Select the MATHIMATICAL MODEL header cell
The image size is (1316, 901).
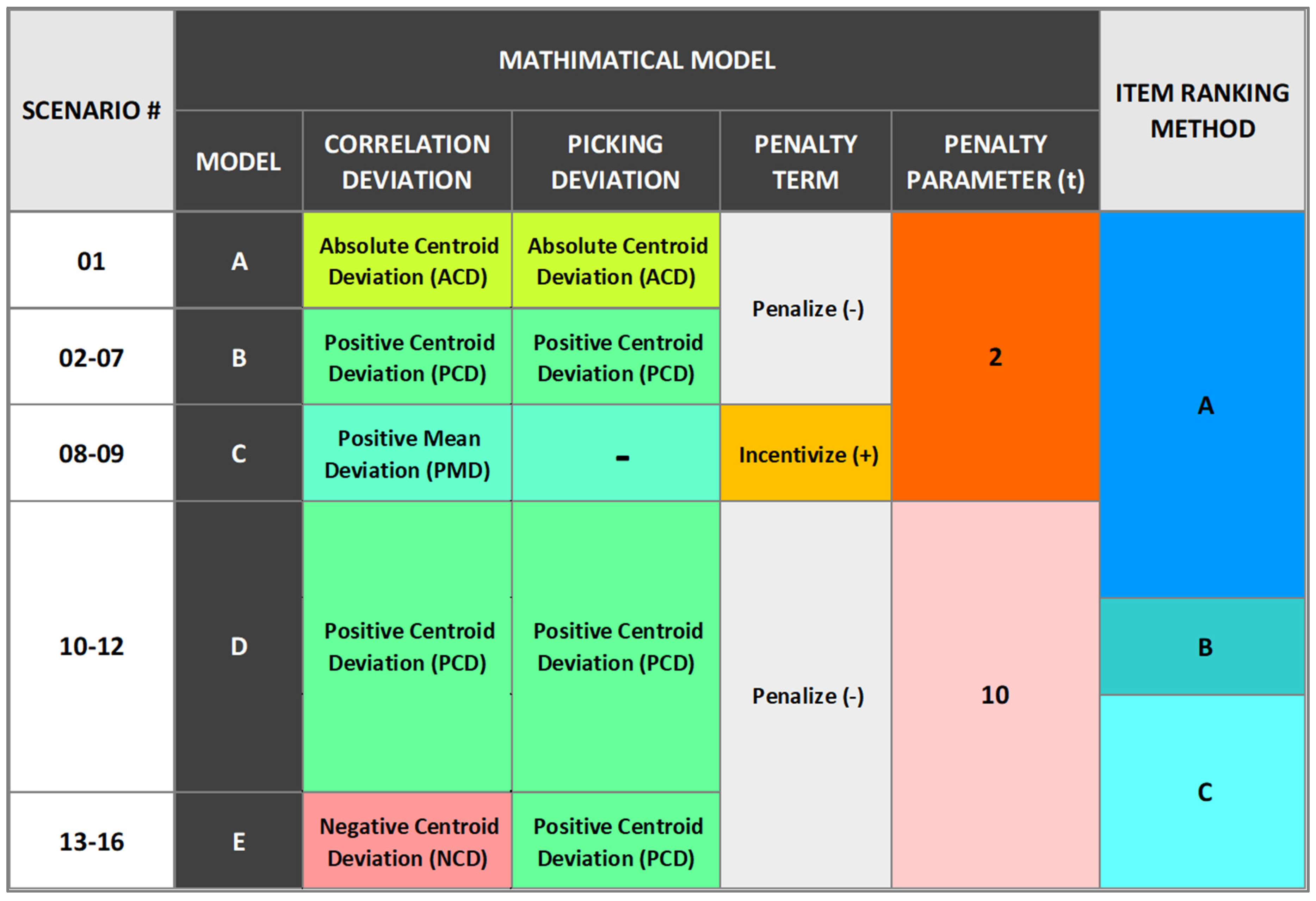[x=636, y=61]
